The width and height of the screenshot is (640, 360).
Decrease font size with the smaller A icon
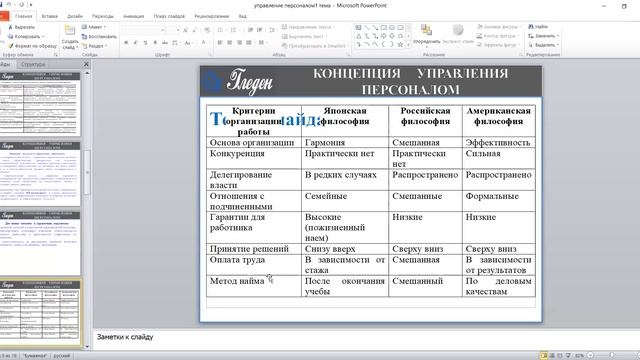coord(195,30)
